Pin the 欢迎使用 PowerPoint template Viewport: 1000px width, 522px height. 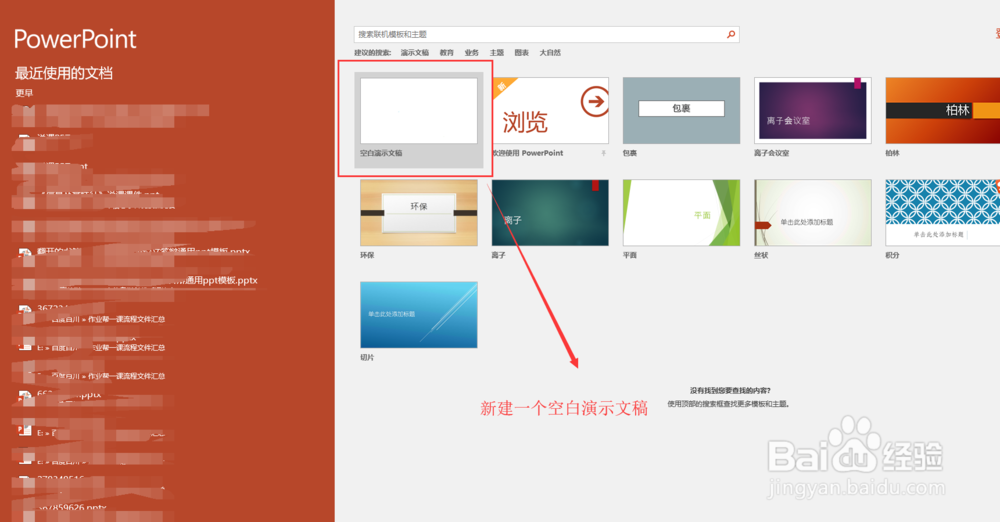click(x=603, y=153)
